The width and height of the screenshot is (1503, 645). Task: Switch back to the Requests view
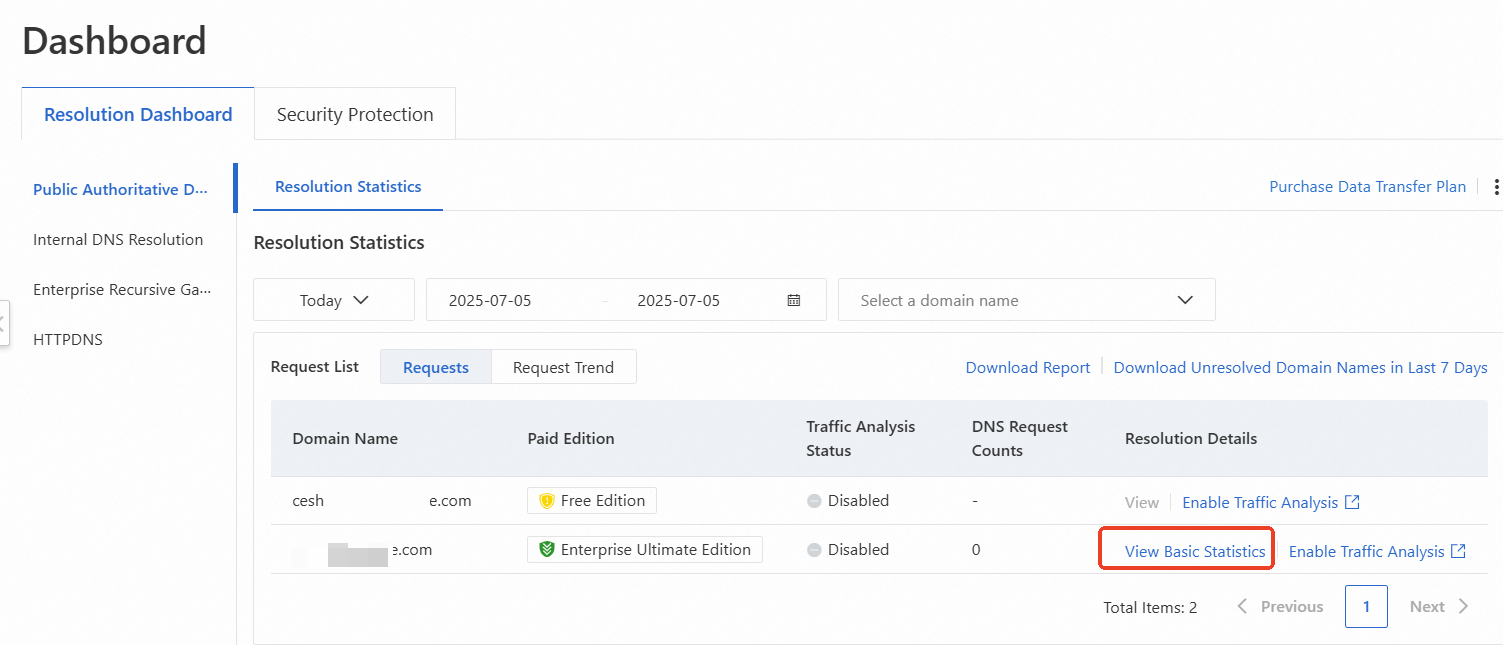435,367
